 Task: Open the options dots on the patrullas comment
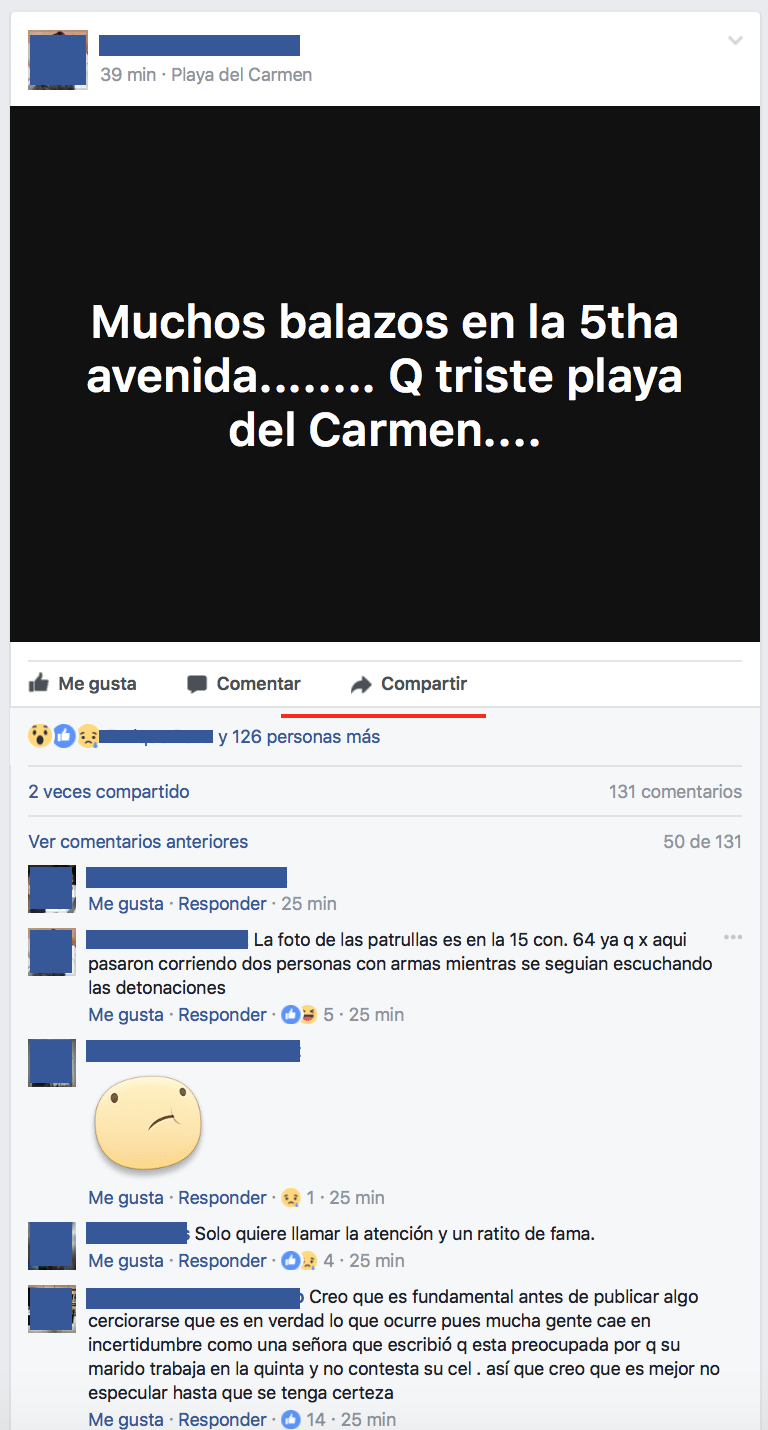pyautogui.click(x=733, y=938)
